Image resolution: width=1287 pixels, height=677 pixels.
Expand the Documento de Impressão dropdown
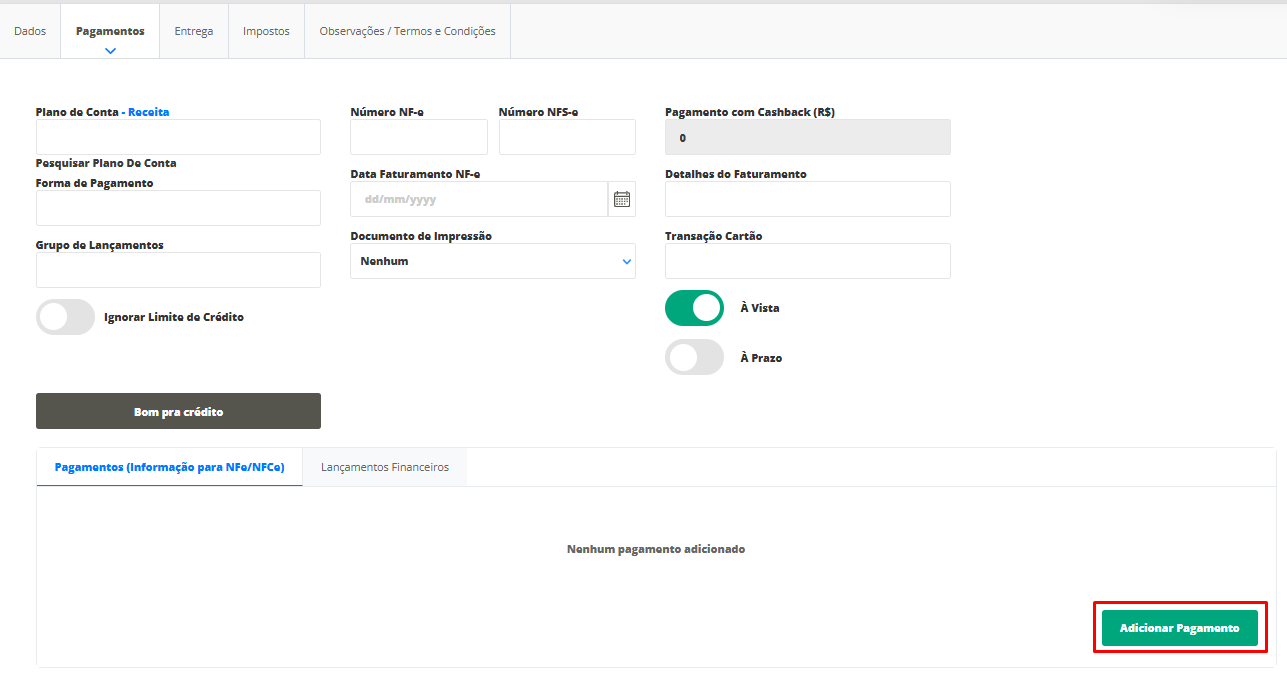tap(492, 261)
